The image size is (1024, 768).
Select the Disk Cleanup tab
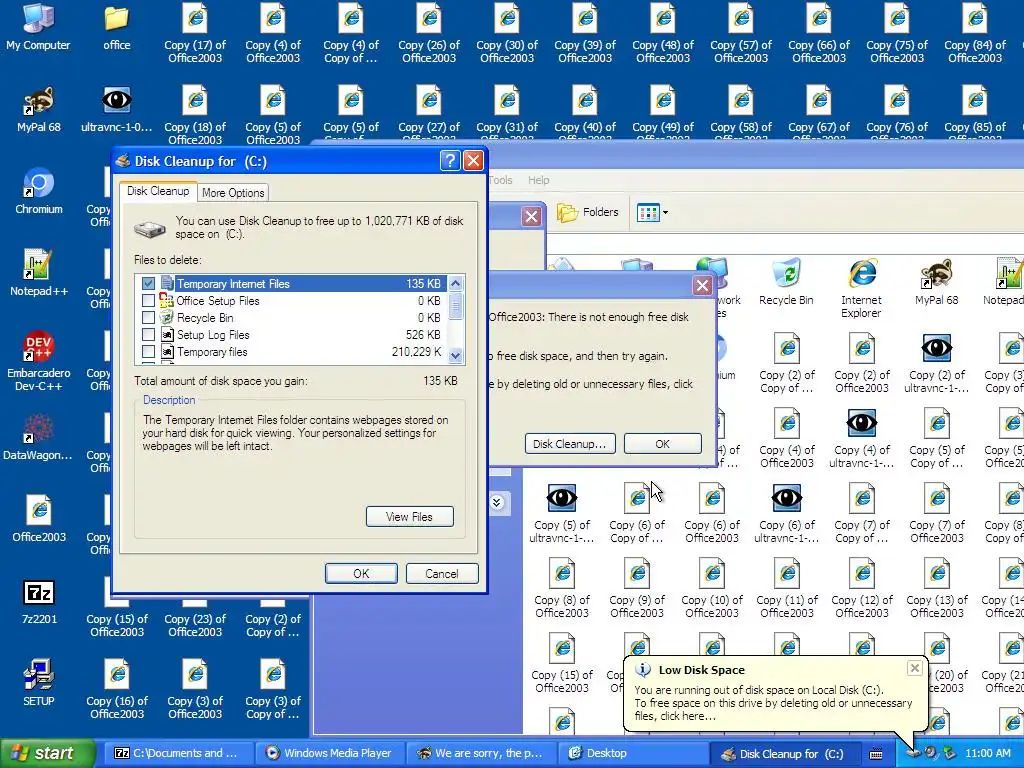coord(158,191)
